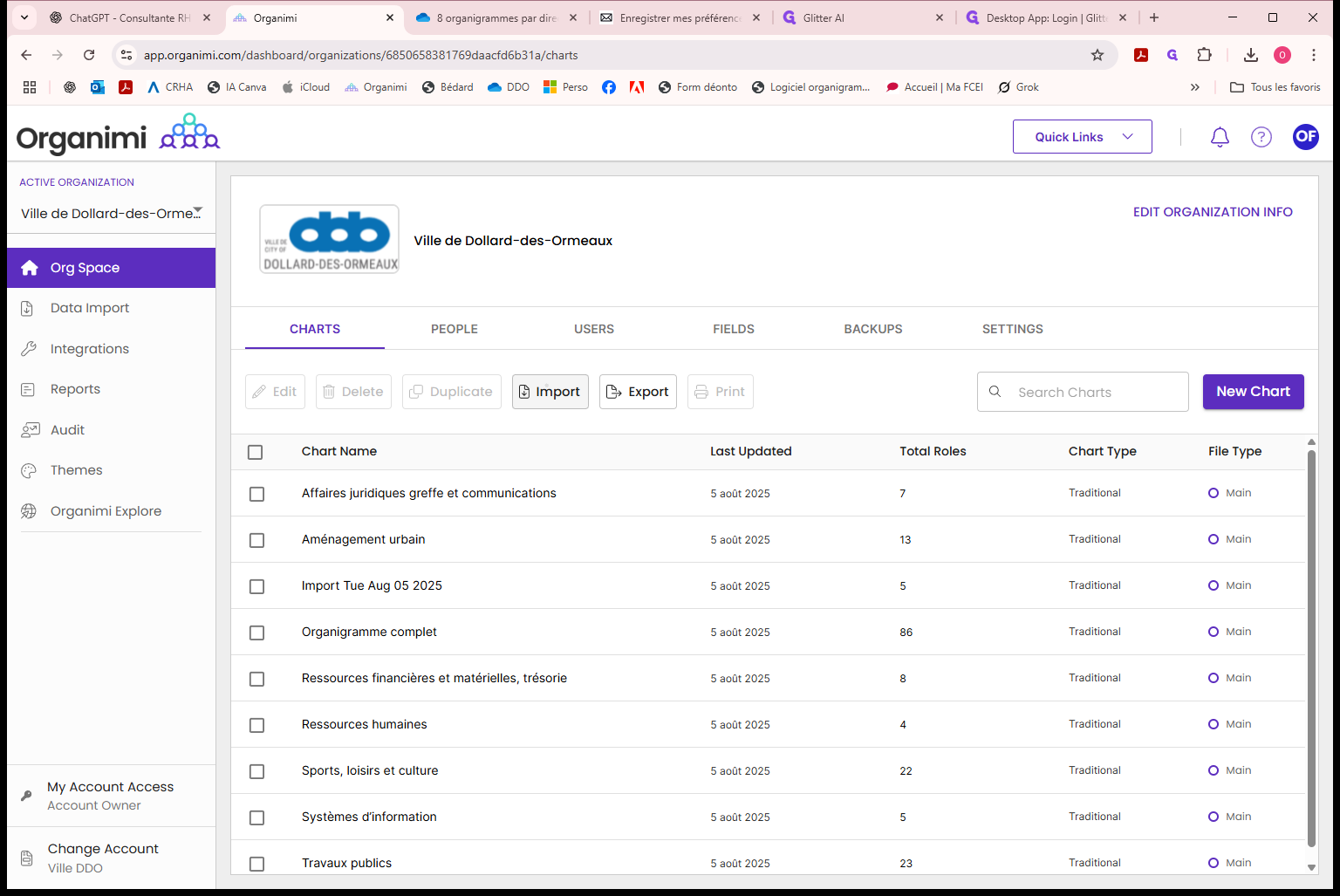1340x896 pixels.
Task: Click the browser address bar URL
Action: (x=360, y=55)
